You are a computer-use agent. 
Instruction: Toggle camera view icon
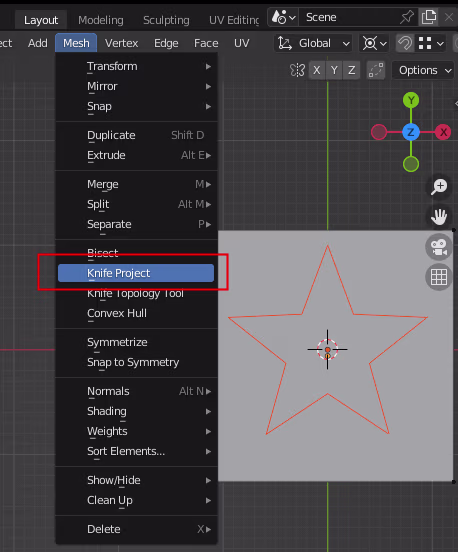[439, 247]
